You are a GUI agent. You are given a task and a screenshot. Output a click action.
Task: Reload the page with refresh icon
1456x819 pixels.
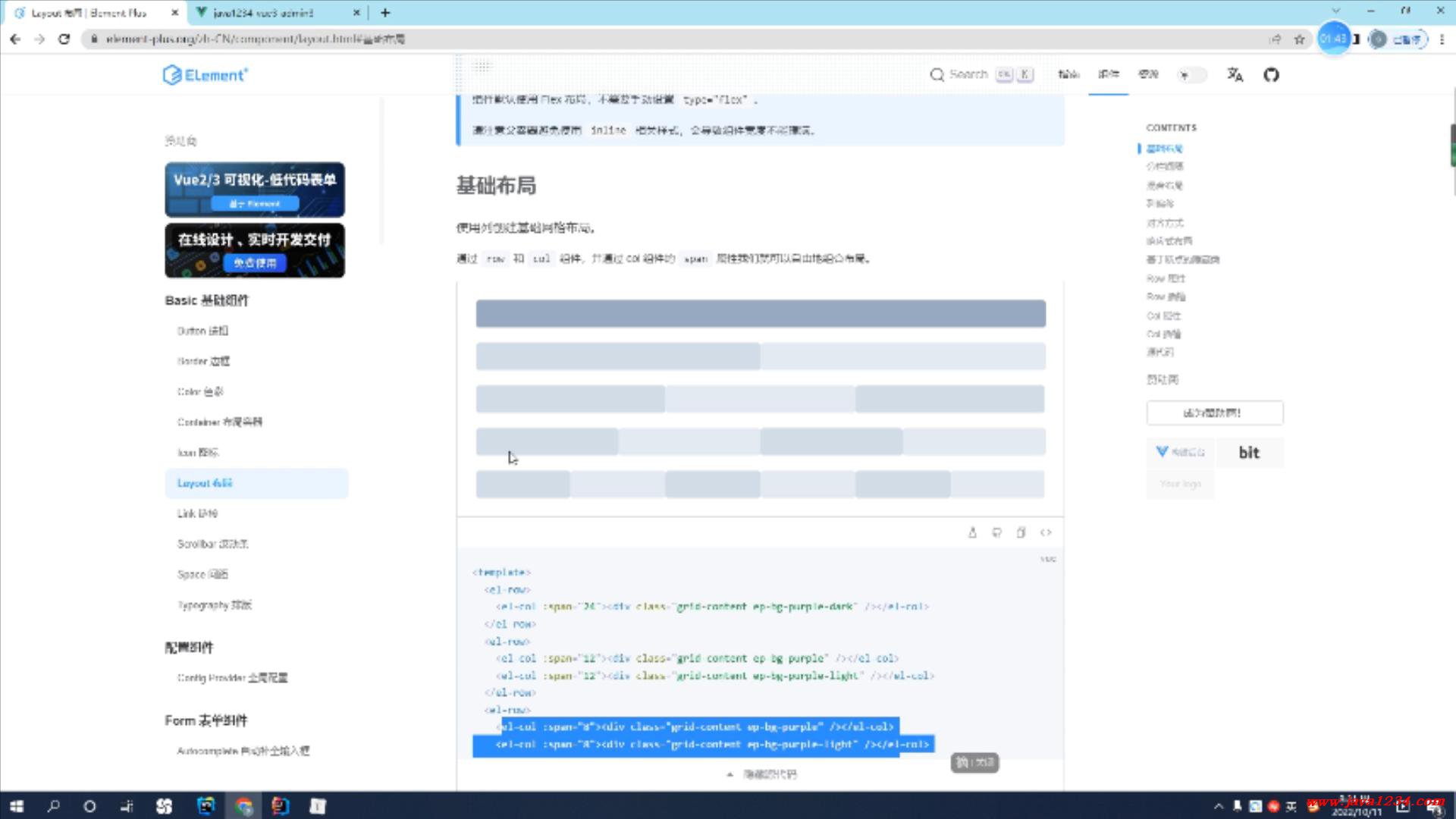[64, 39]
